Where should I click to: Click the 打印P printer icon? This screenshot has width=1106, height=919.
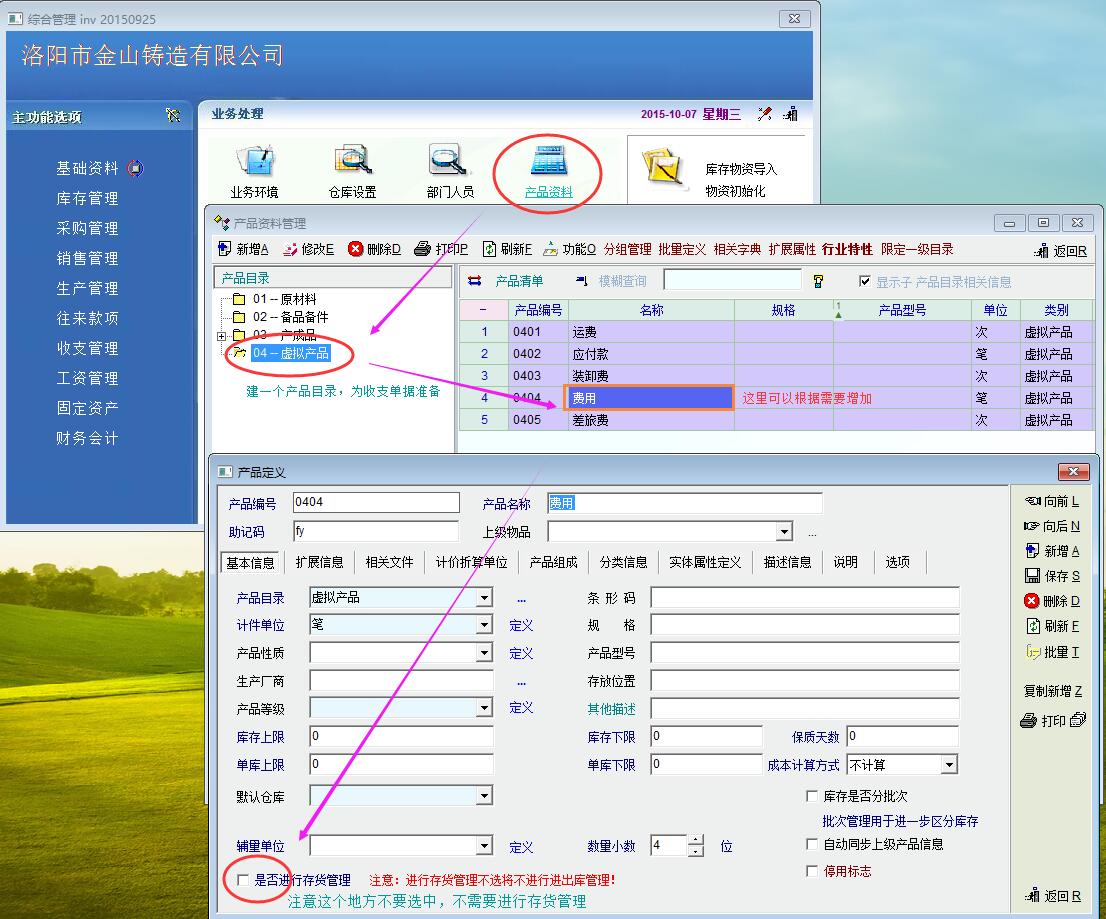click(422, 249)
